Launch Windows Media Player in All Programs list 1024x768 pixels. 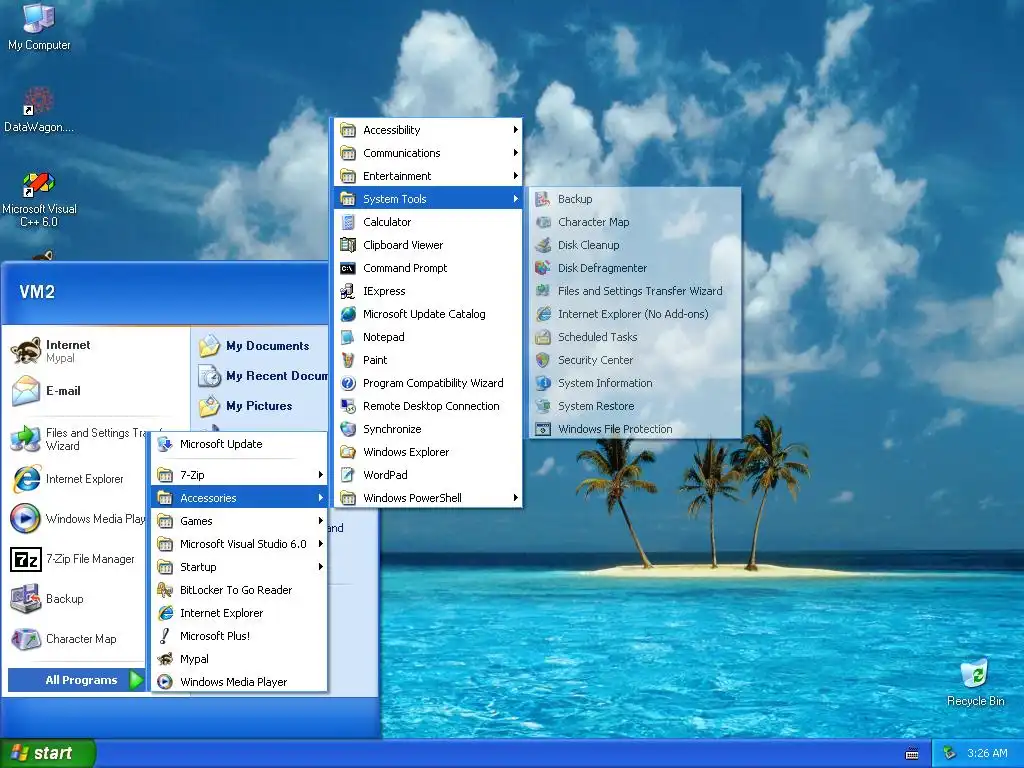coord(239,682)
